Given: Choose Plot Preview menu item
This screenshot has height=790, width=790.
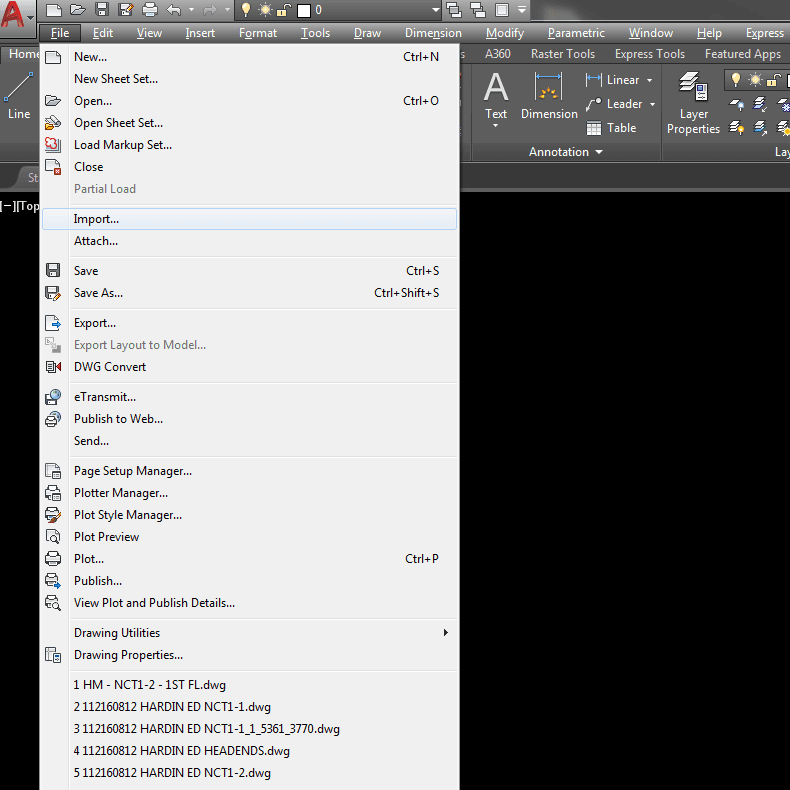Looking at the screenshot, I should tap(249, 537).
